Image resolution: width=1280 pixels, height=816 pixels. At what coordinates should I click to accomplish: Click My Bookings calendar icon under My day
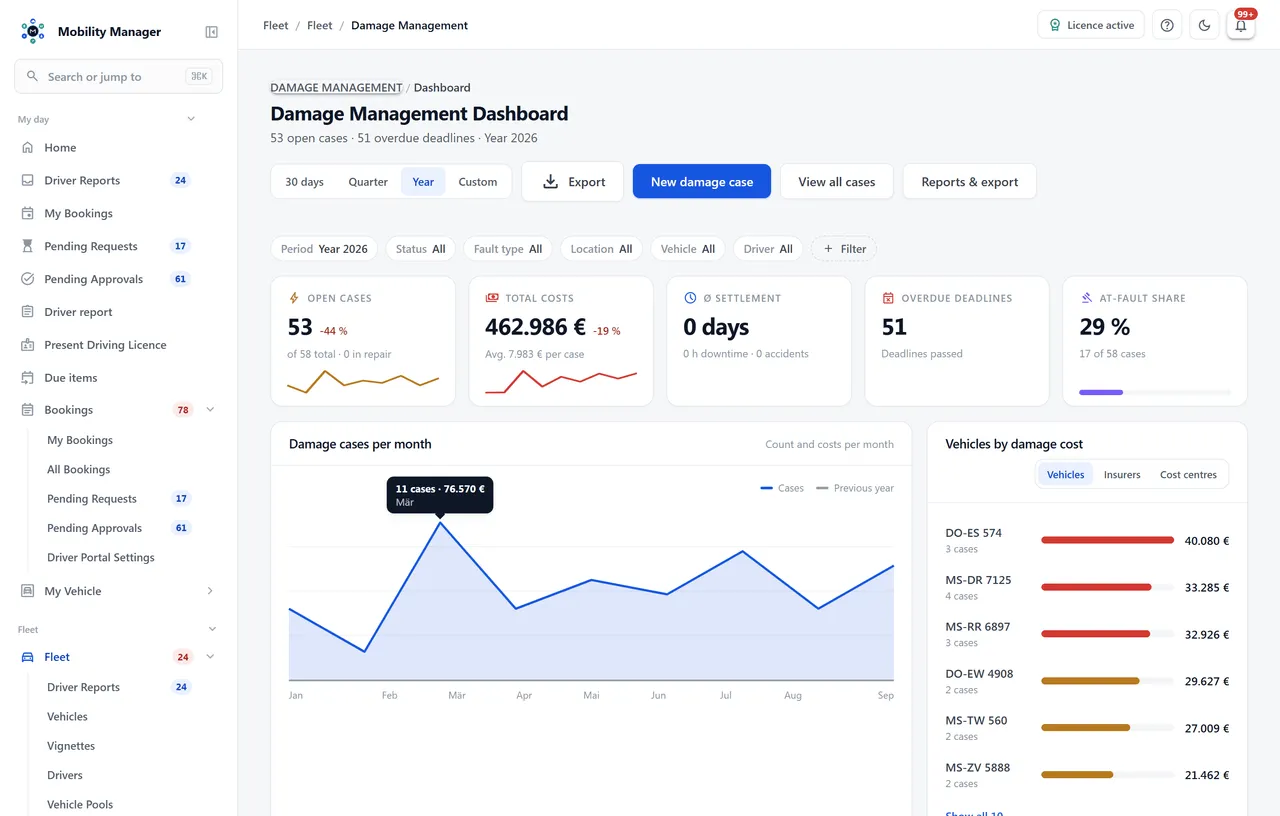coord(27,214)
